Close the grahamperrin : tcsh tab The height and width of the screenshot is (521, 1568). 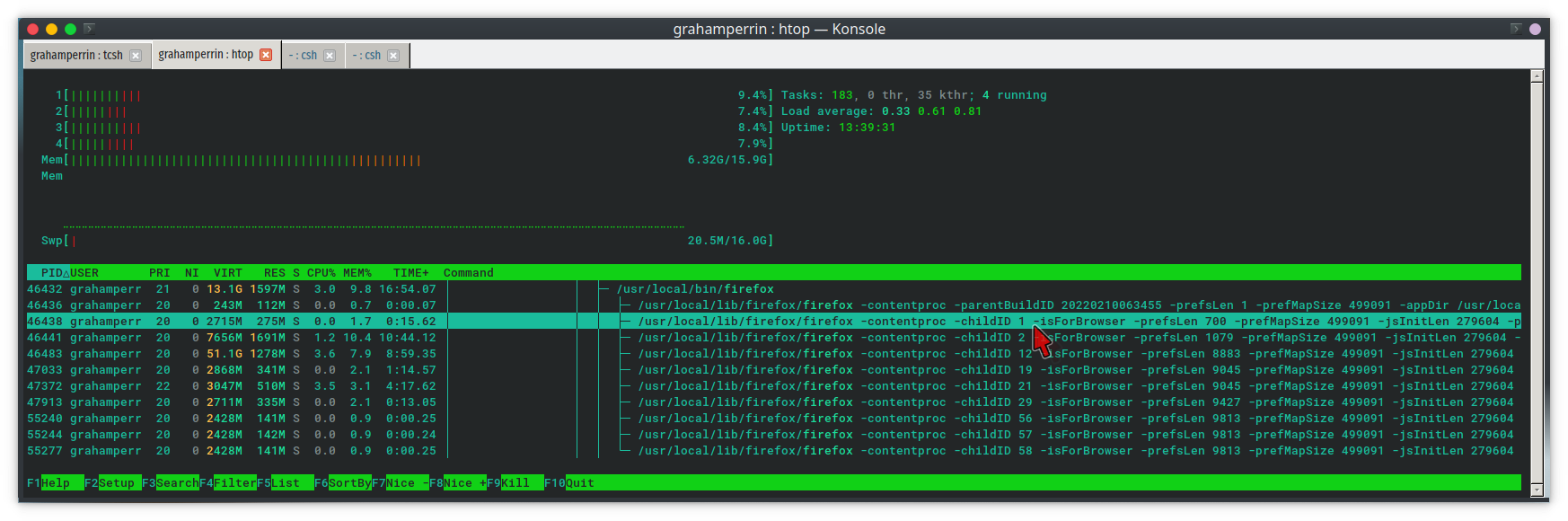(x=136, y=56)
